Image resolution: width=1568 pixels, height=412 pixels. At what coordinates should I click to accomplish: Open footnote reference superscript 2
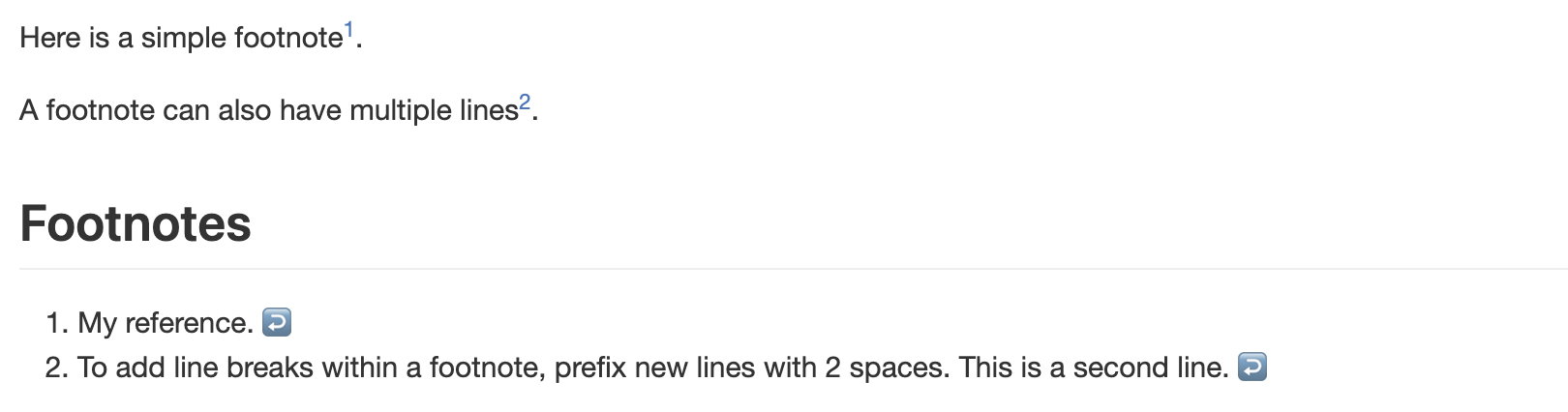[525, 103]
